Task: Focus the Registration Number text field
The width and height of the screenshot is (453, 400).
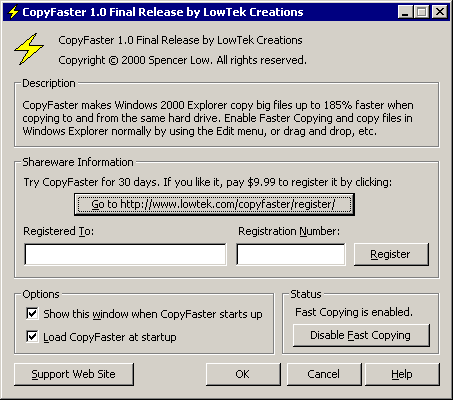Action: [x=291, y=254]
